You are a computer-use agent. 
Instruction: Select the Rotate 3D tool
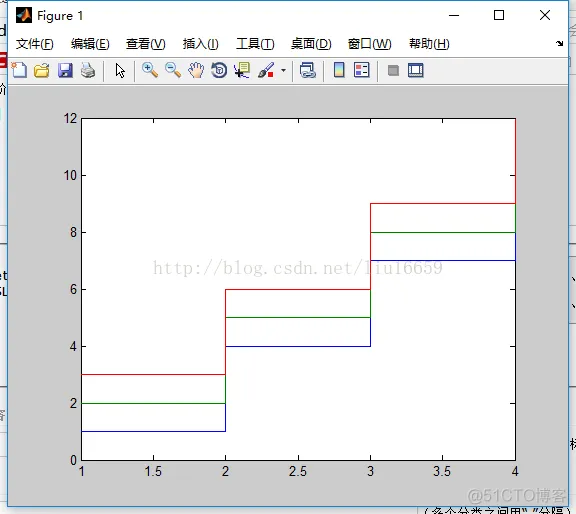point(219,70)
